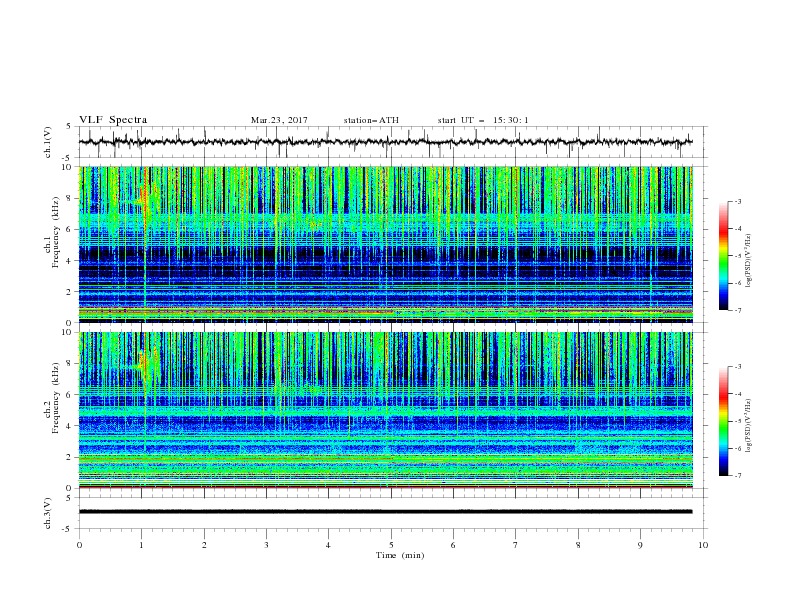The image size is (792, 612).
Task: Click the "4" kHz tick on ch.2 axis
Action: (70, 426)
